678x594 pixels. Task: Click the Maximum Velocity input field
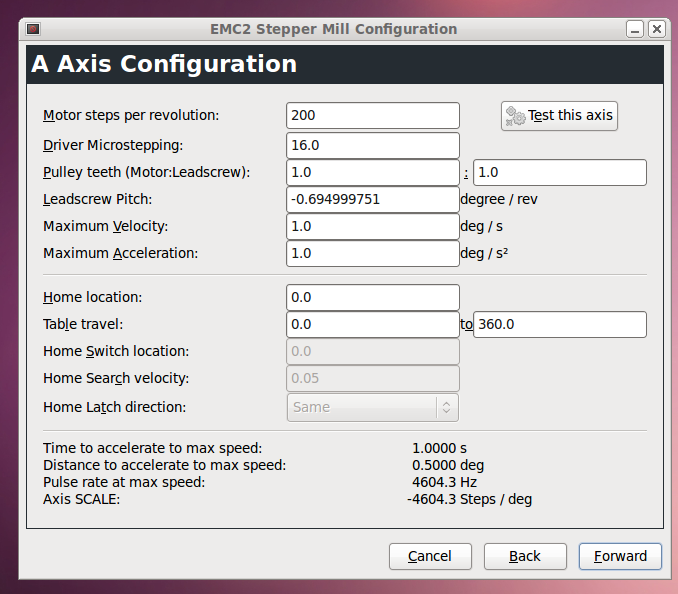tap(372, 226)
